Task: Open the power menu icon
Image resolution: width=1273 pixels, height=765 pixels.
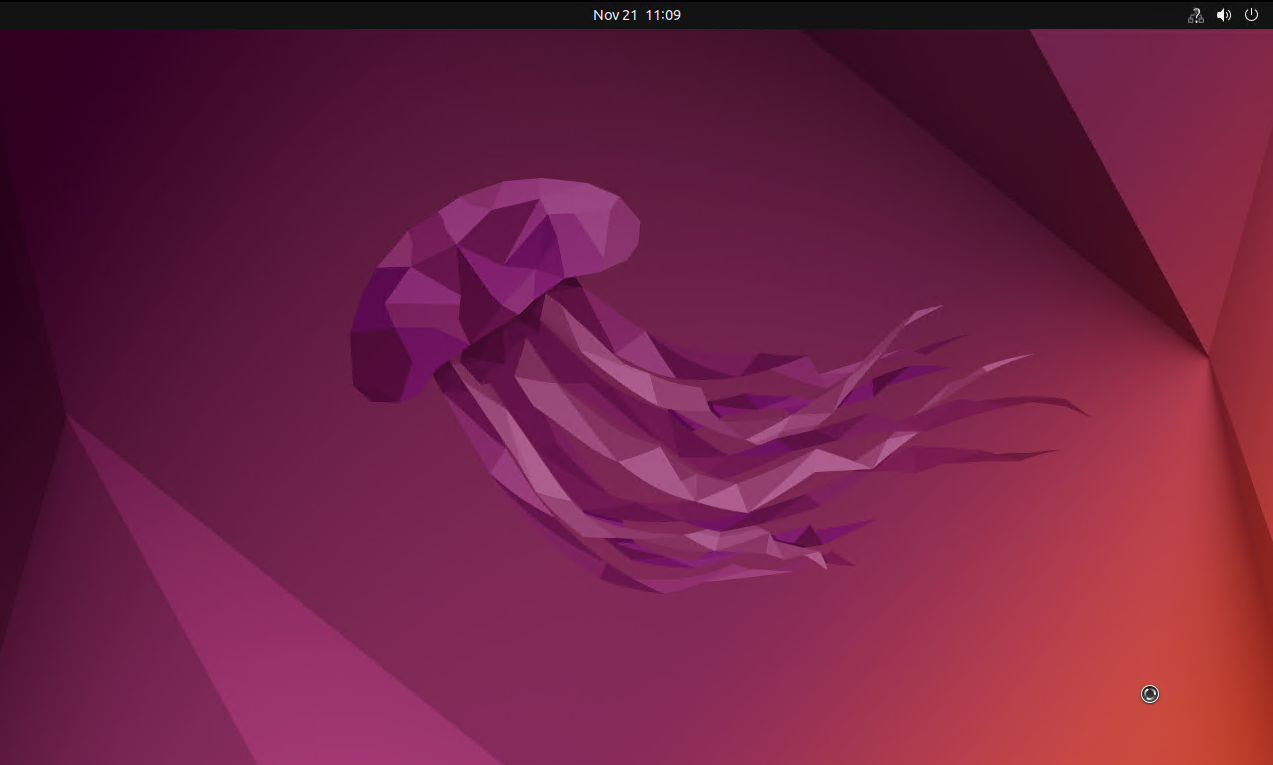Action: pos(1251,15)
